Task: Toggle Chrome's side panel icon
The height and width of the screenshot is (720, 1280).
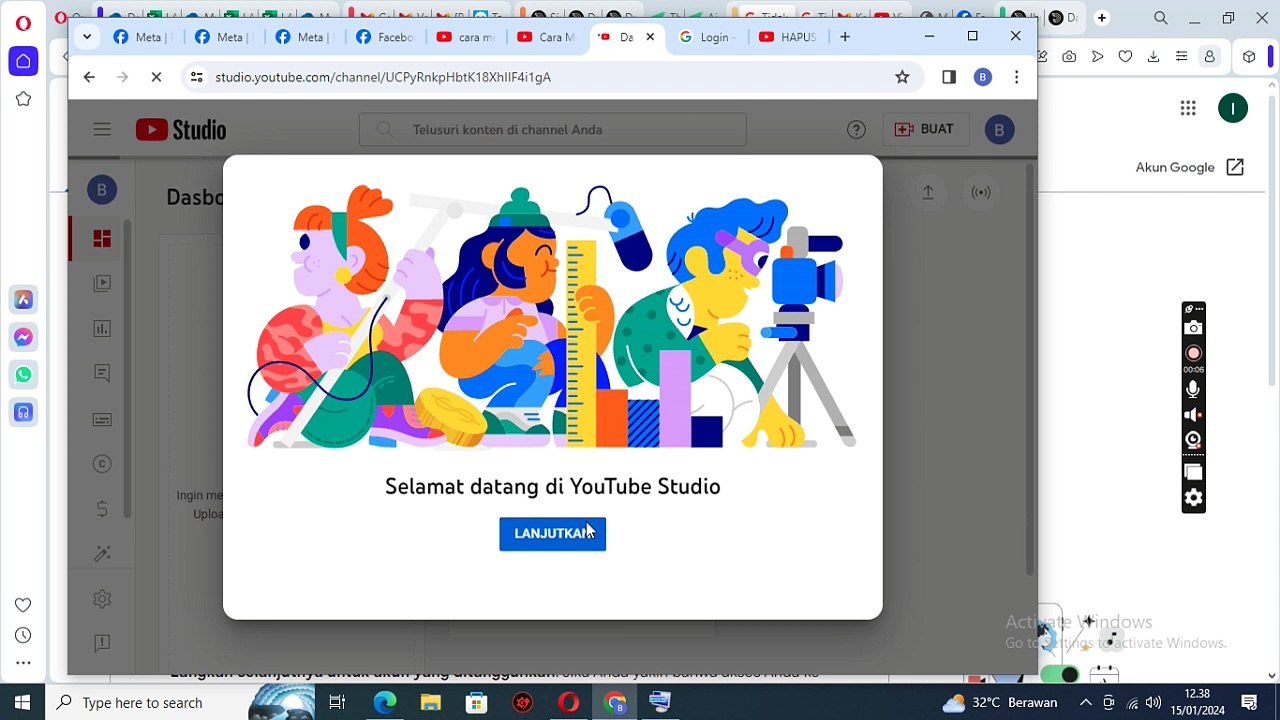Action: point(949,77)
